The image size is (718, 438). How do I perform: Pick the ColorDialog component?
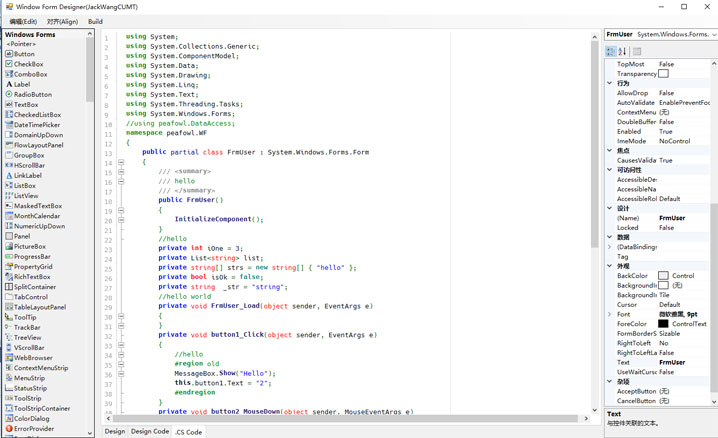pyautogui.click(x=27, y=419)
